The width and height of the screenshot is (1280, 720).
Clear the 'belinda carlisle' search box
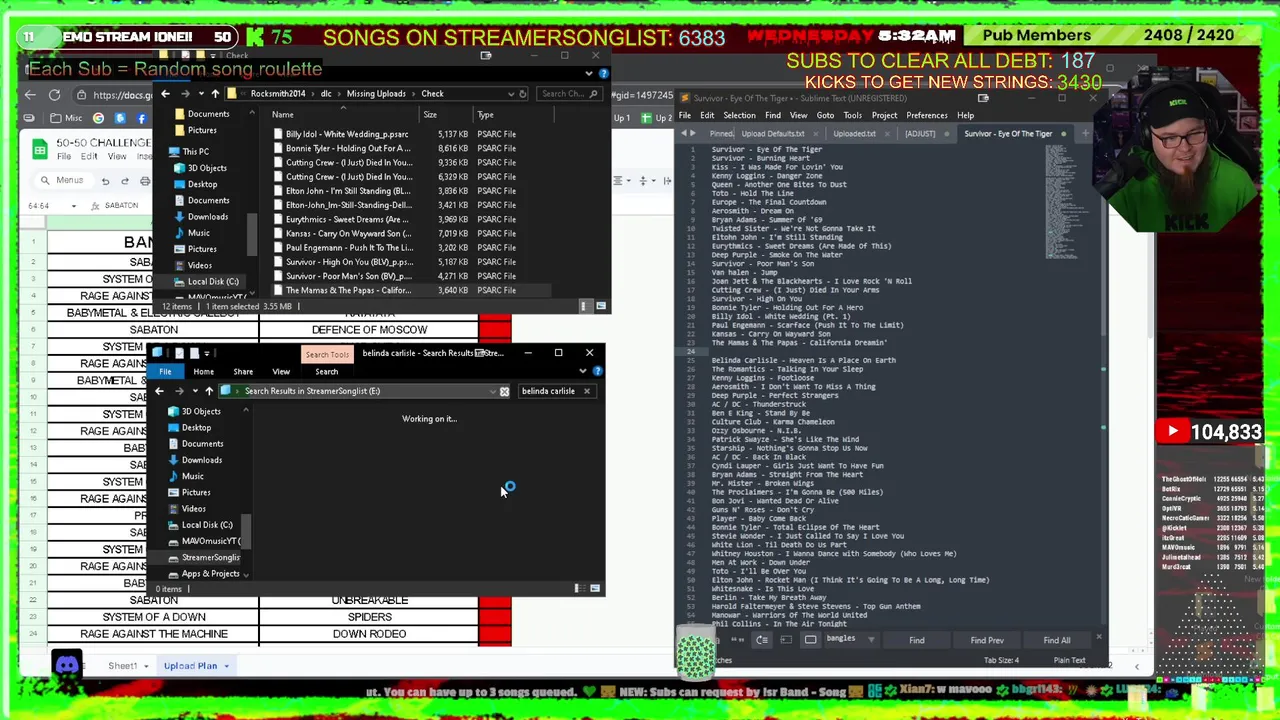pos(587,391)
